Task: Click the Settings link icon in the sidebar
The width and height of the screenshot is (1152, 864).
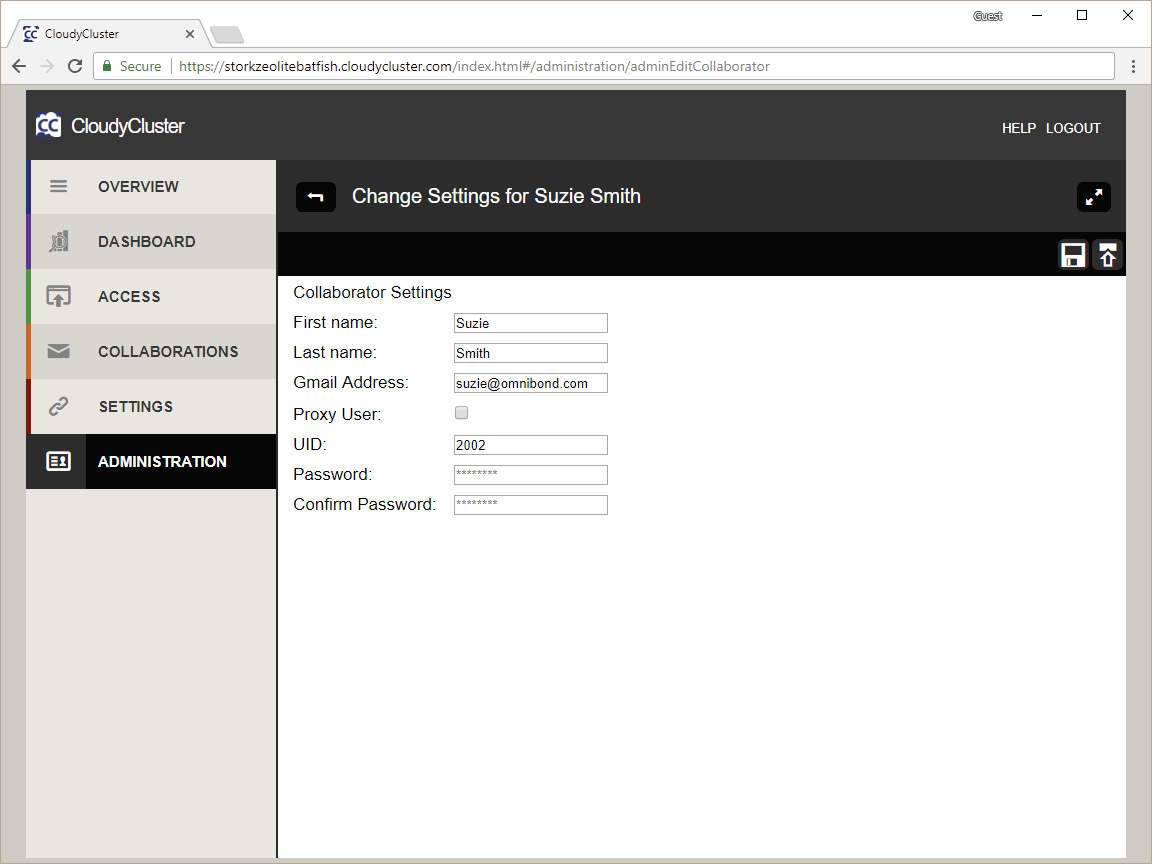Action: 59,406
